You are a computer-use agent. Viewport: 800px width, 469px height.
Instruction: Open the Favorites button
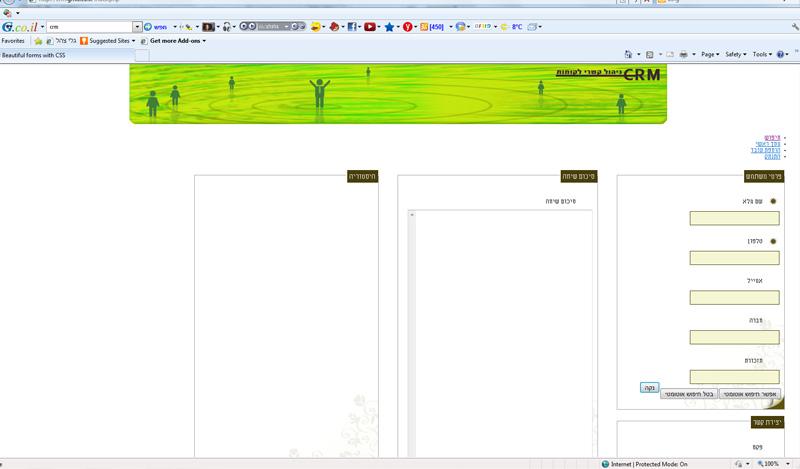pyautogui.click(x=13, y=41)
